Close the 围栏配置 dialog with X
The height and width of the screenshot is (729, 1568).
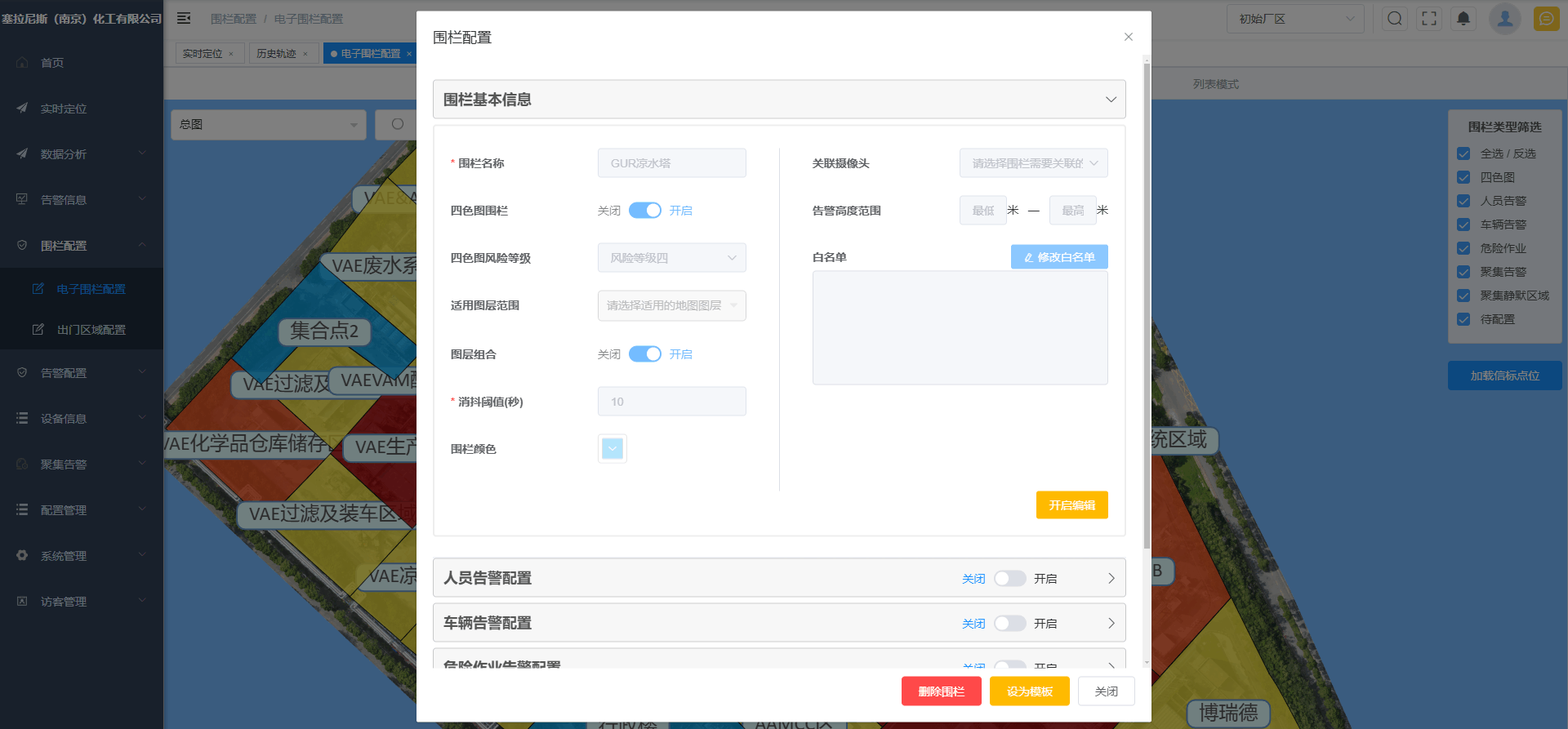(x=1128, y=37)
